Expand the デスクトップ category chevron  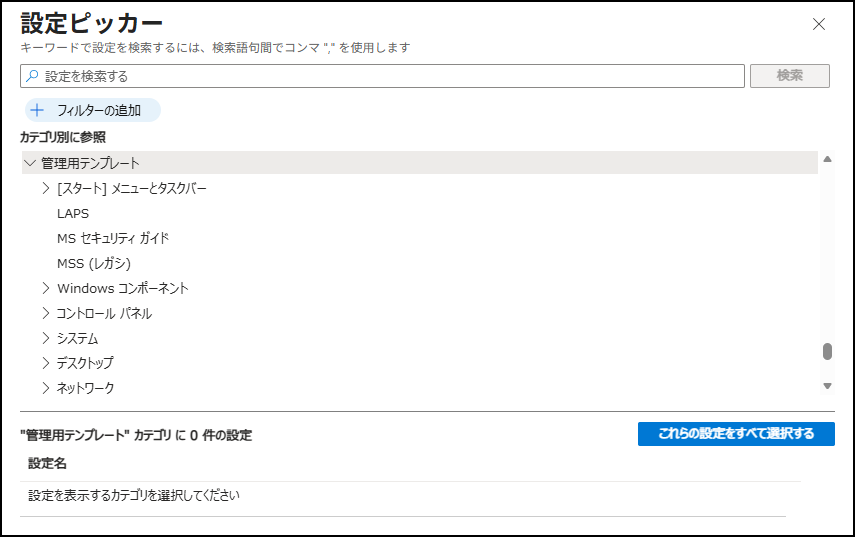click(46, 363)
